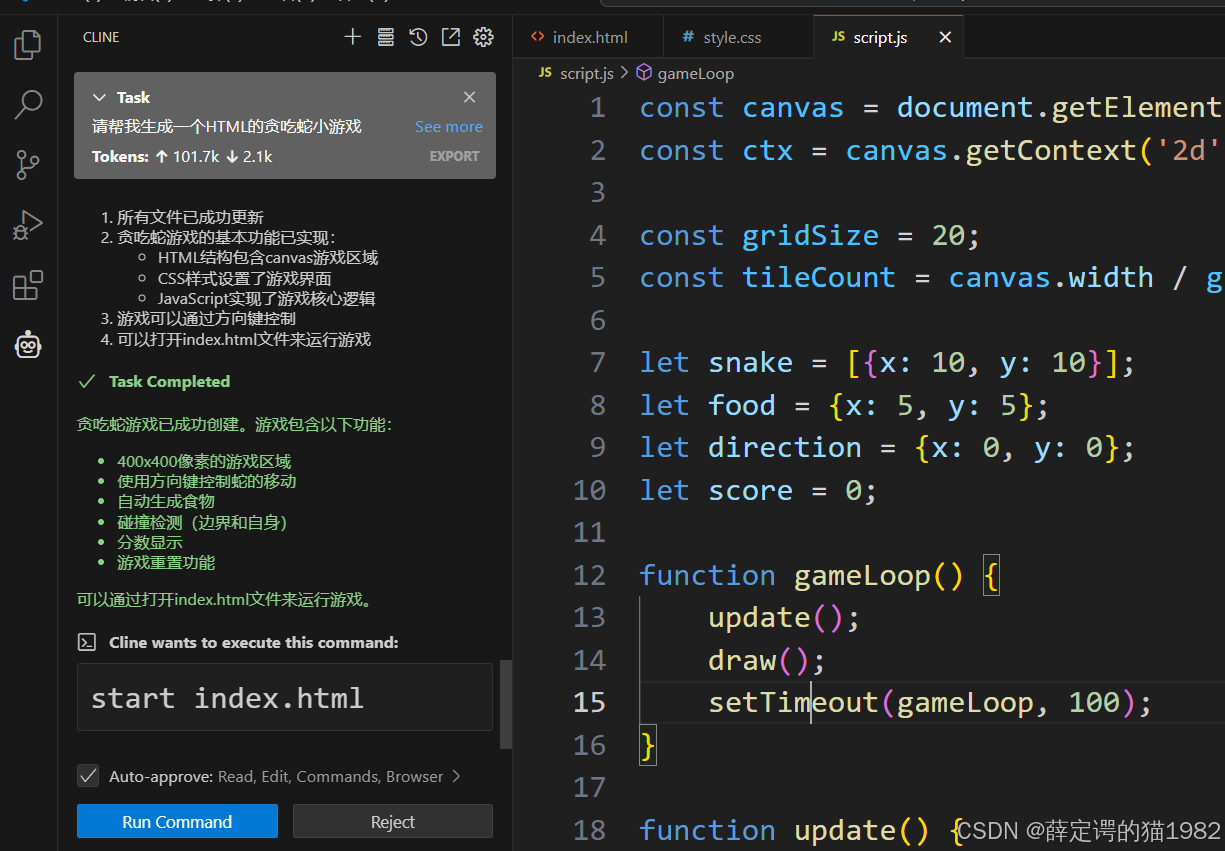Open the Cline robot view

pyautogui.click(x=28, y=346)
